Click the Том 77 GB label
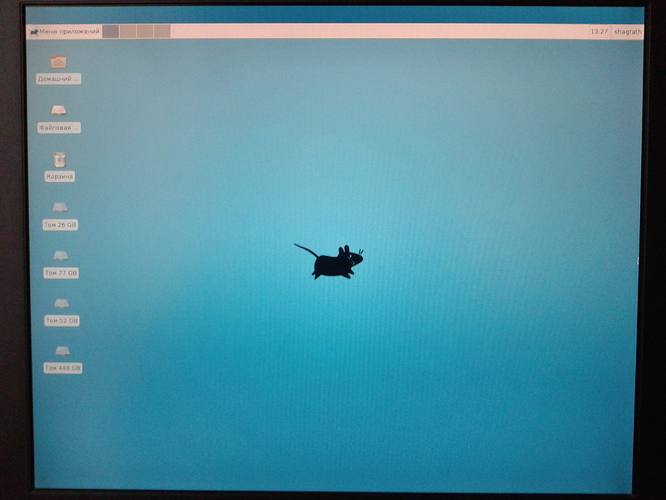This screenshot has height=500, width=666. pos(61,273)
